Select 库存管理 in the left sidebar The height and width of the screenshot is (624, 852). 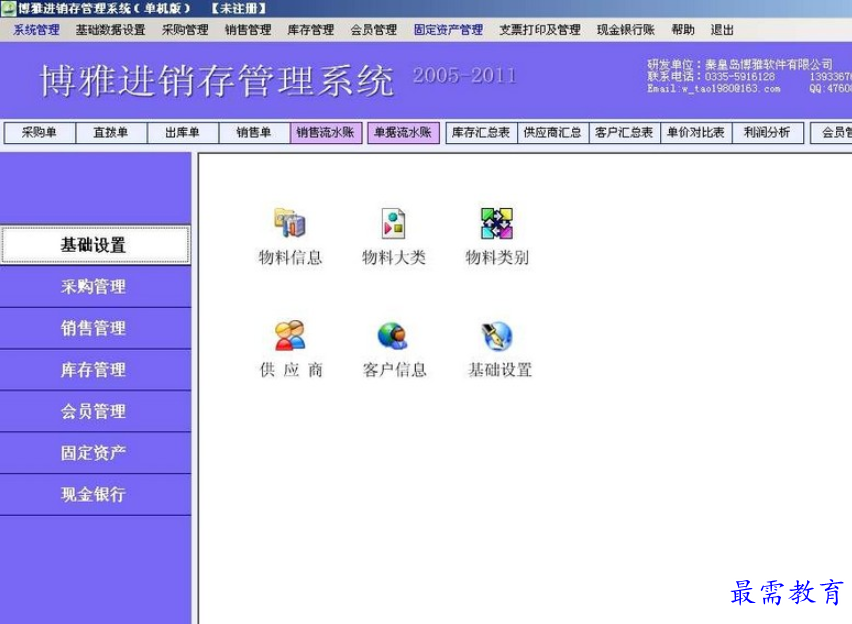pyautogui.click(x=95, y=370)
